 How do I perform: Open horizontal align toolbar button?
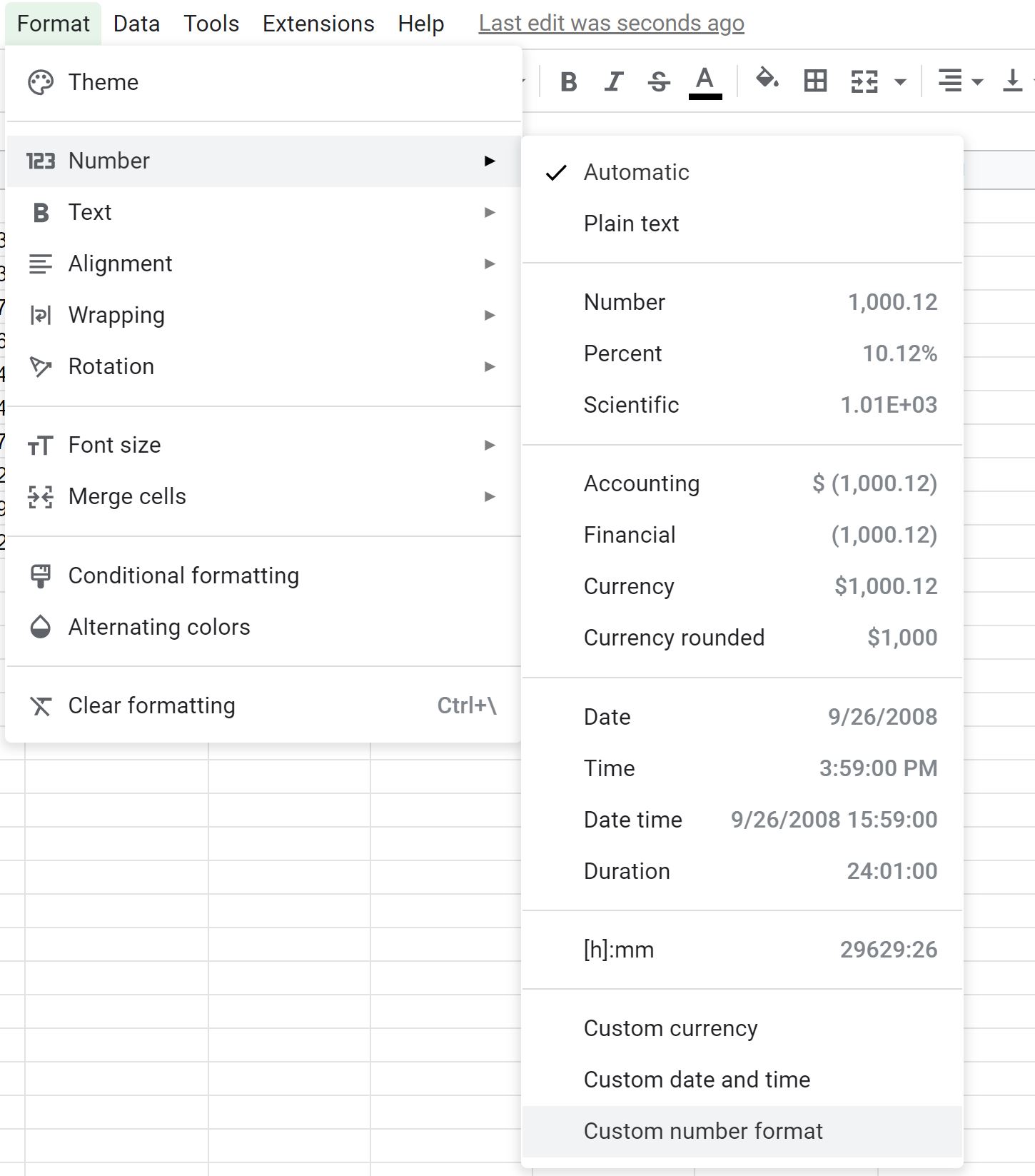click(959, 81)
